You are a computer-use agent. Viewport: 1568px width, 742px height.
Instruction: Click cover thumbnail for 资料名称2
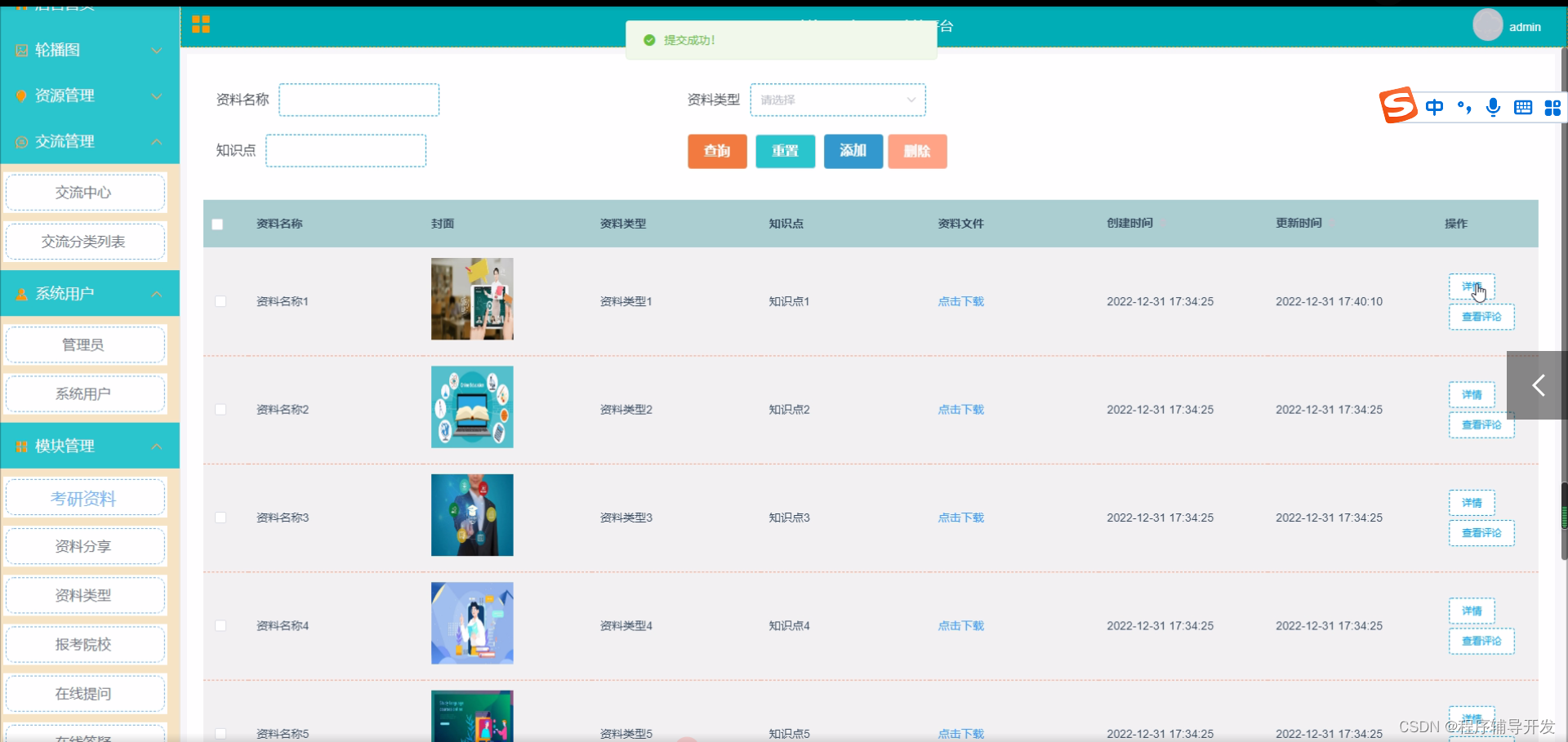472,407
